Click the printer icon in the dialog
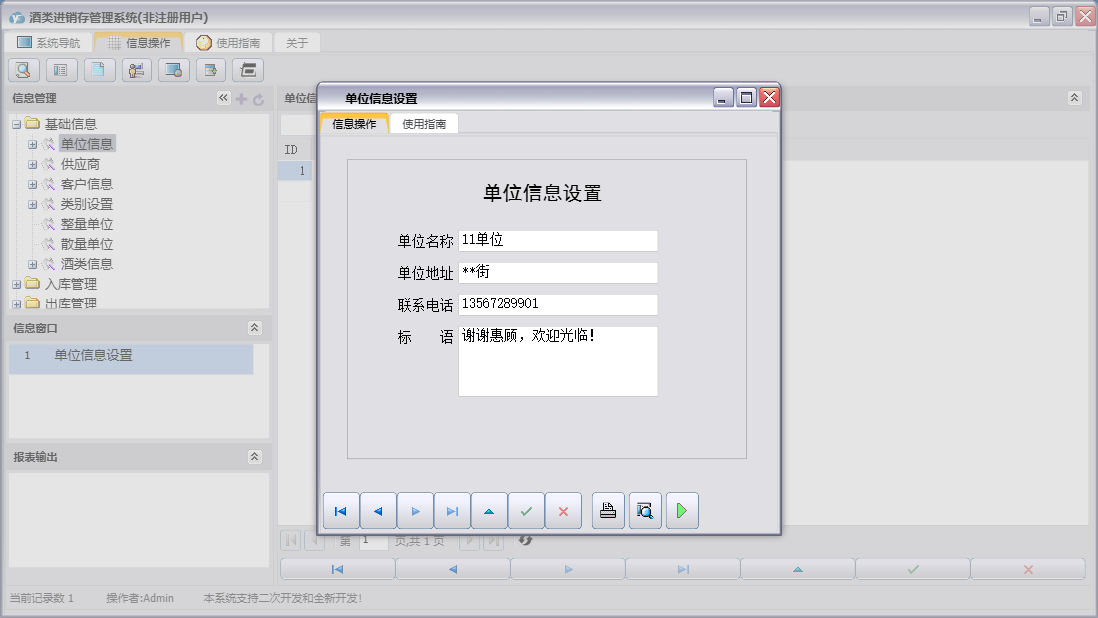 pyautogui.click(x=608, y=511)
